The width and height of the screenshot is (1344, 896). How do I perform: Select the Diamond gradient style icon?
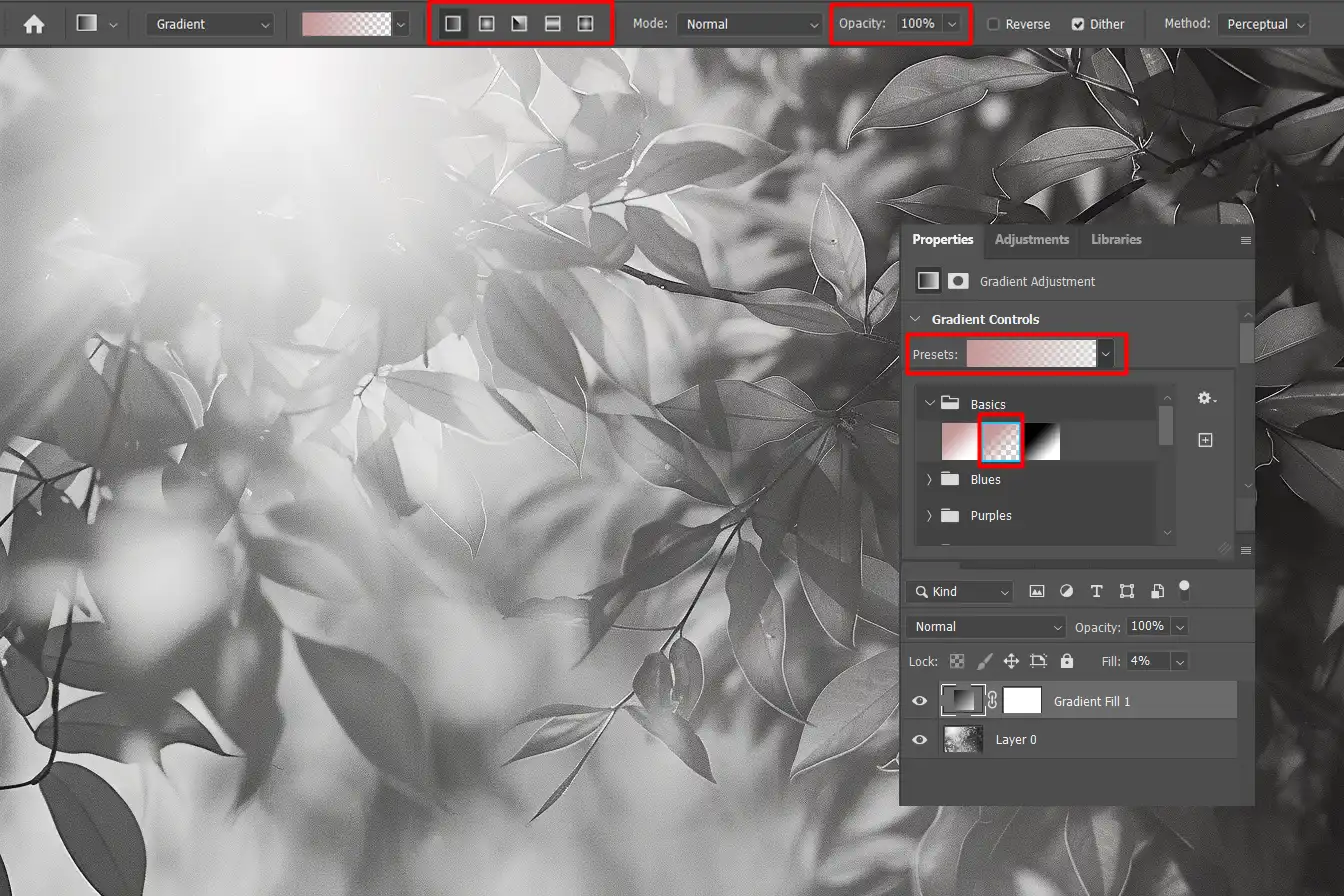(585, 24)
